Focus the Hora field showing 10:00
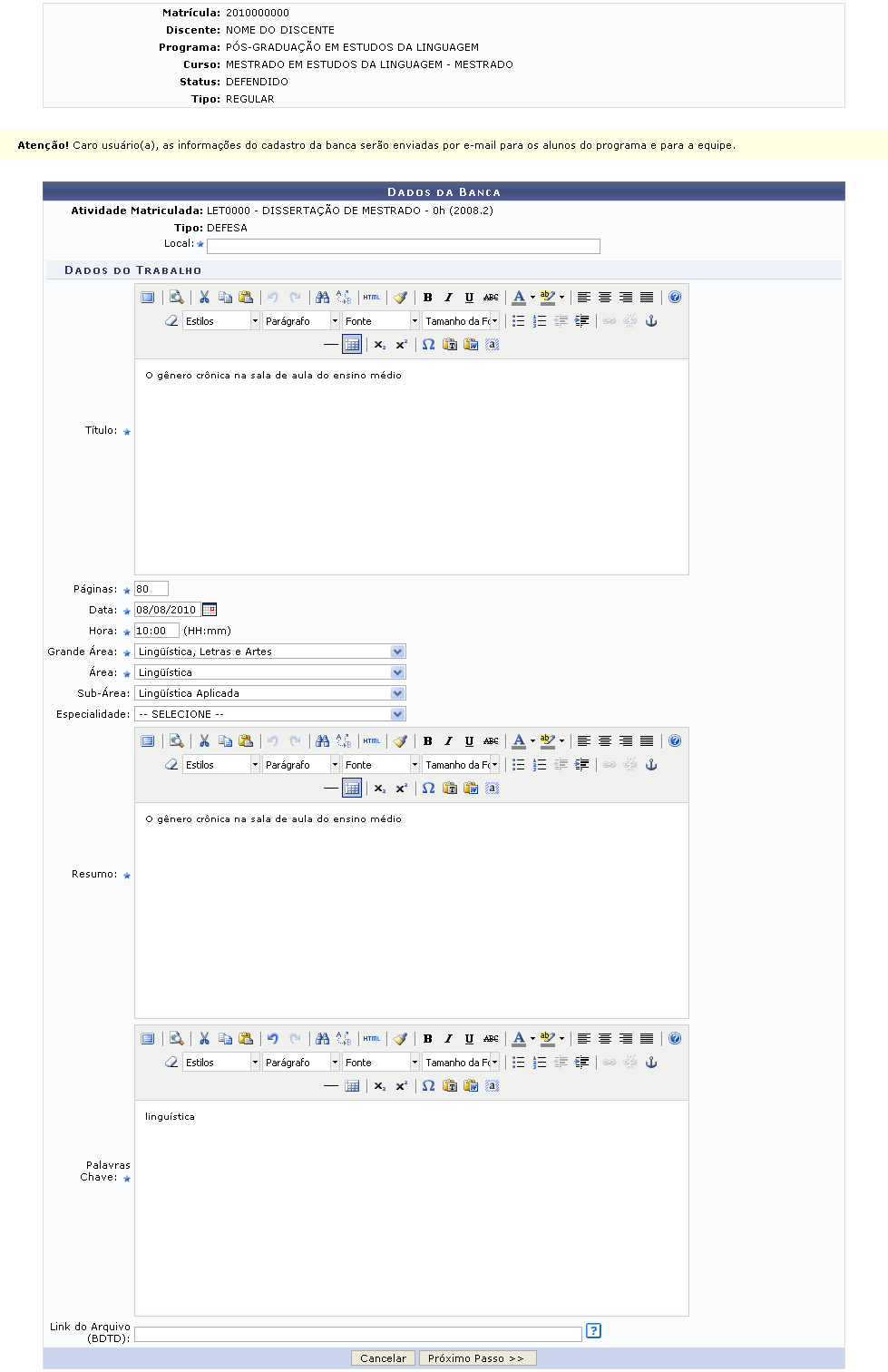This screenshot has width=888, height=1372. (x=157, y=631)
